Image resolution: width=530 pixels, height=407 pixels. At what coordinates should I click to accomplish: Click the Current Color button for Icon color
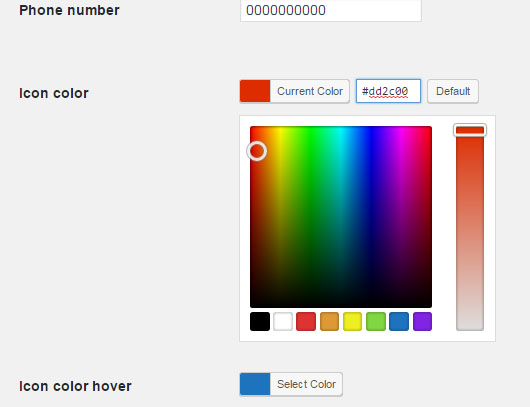pos(294,91)
